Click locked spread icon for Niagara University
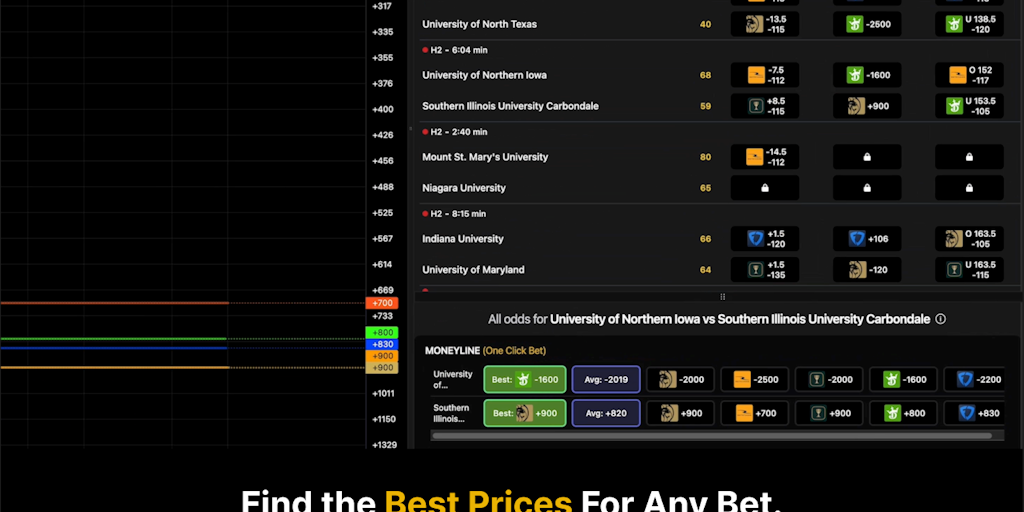The width and height of the screenshot is (1024, 512). click(765, 187)
